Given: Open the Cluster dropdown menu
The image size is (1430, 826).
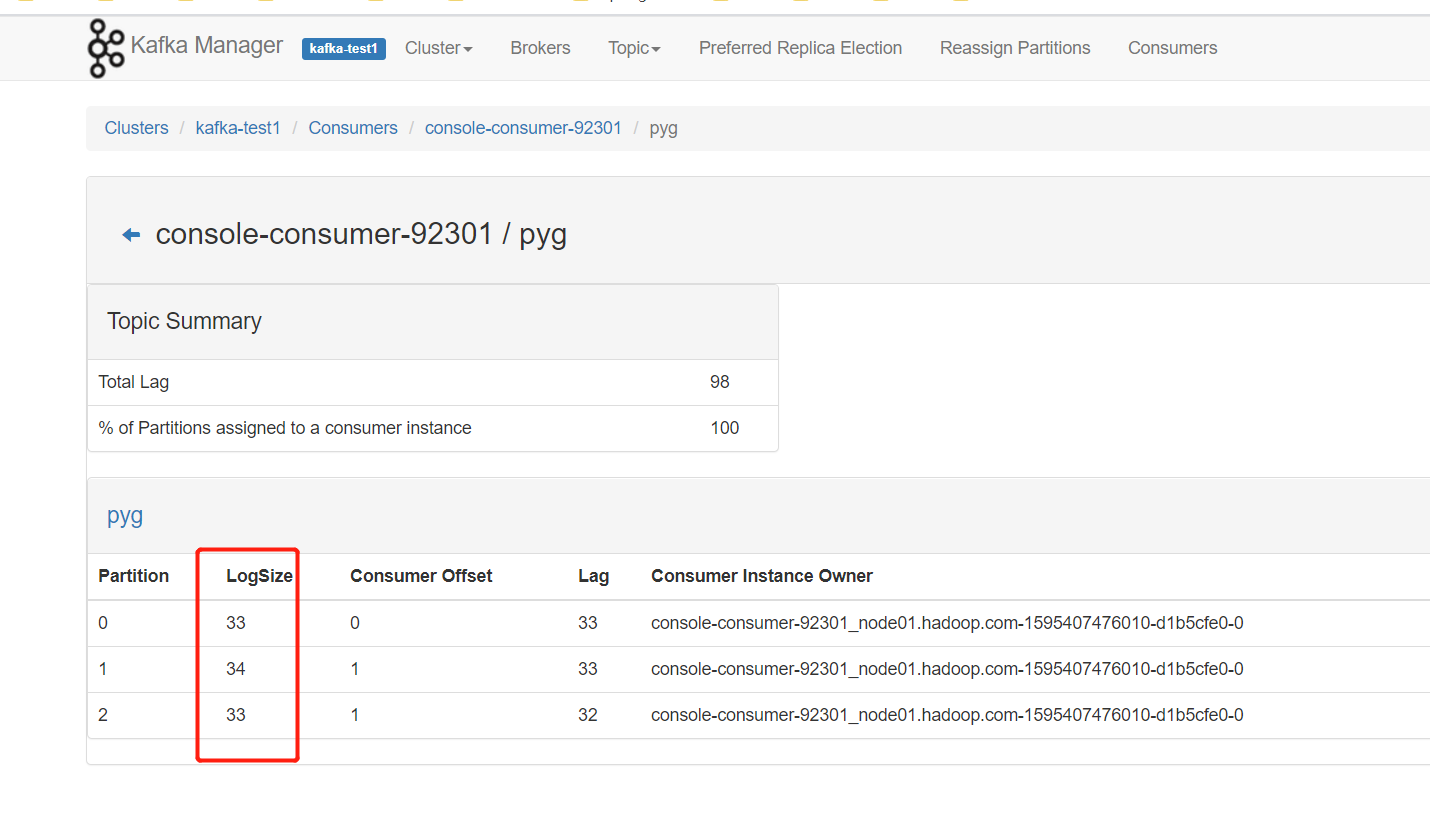Looking at the screenshot, I should click(x=438, y=48).
